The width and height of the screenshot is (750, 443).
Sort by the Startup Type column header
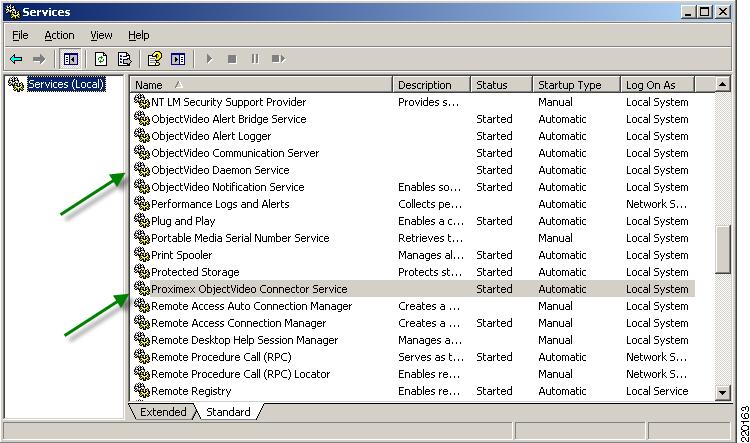(x=576, y=85)
